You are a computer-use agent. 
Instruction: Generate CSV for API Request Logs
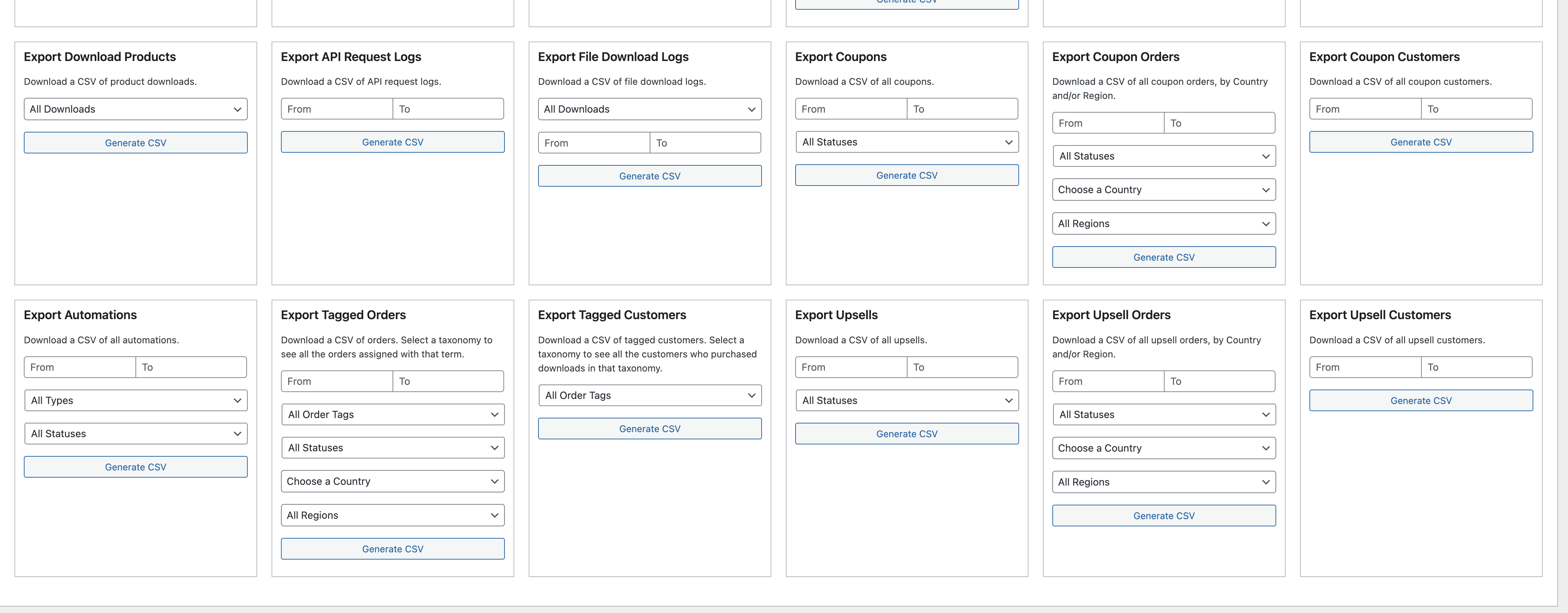(393, 142)
